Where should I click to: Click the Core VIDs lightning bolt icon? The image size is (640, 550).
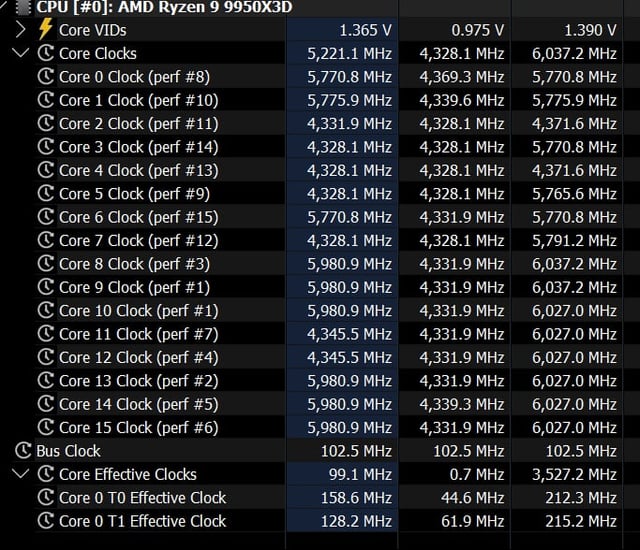[x=45, y=29]
